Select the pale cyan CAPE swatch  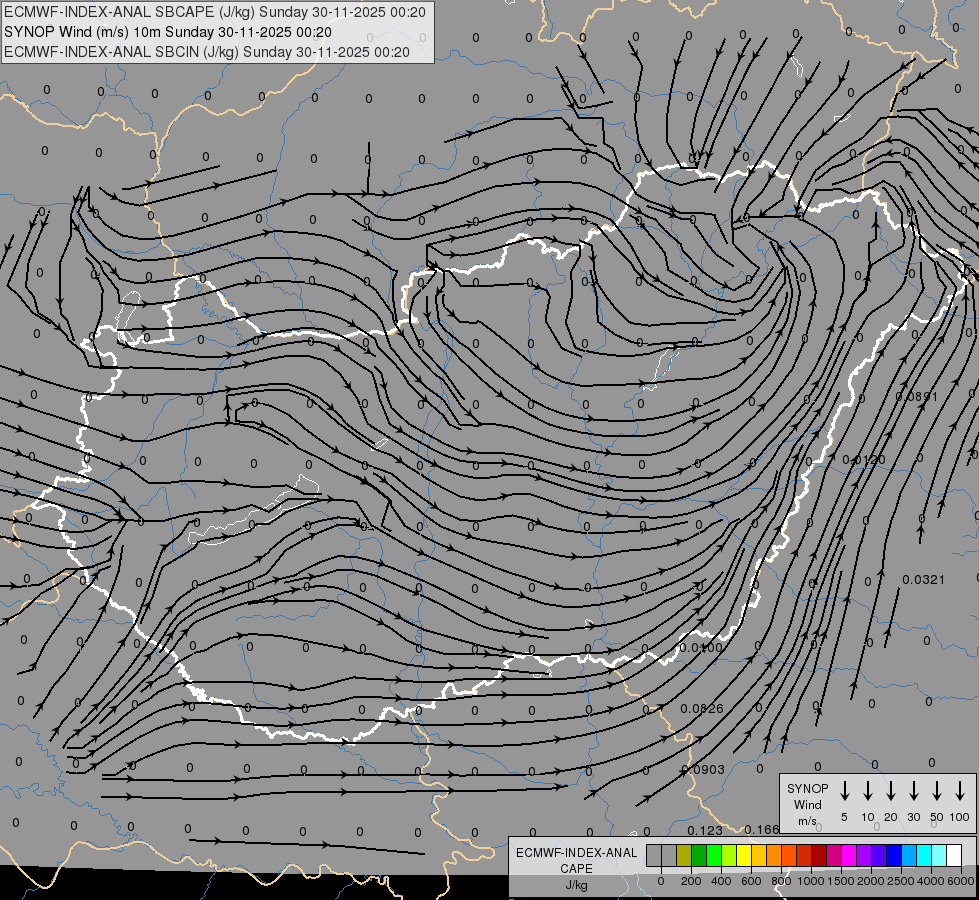940,855
